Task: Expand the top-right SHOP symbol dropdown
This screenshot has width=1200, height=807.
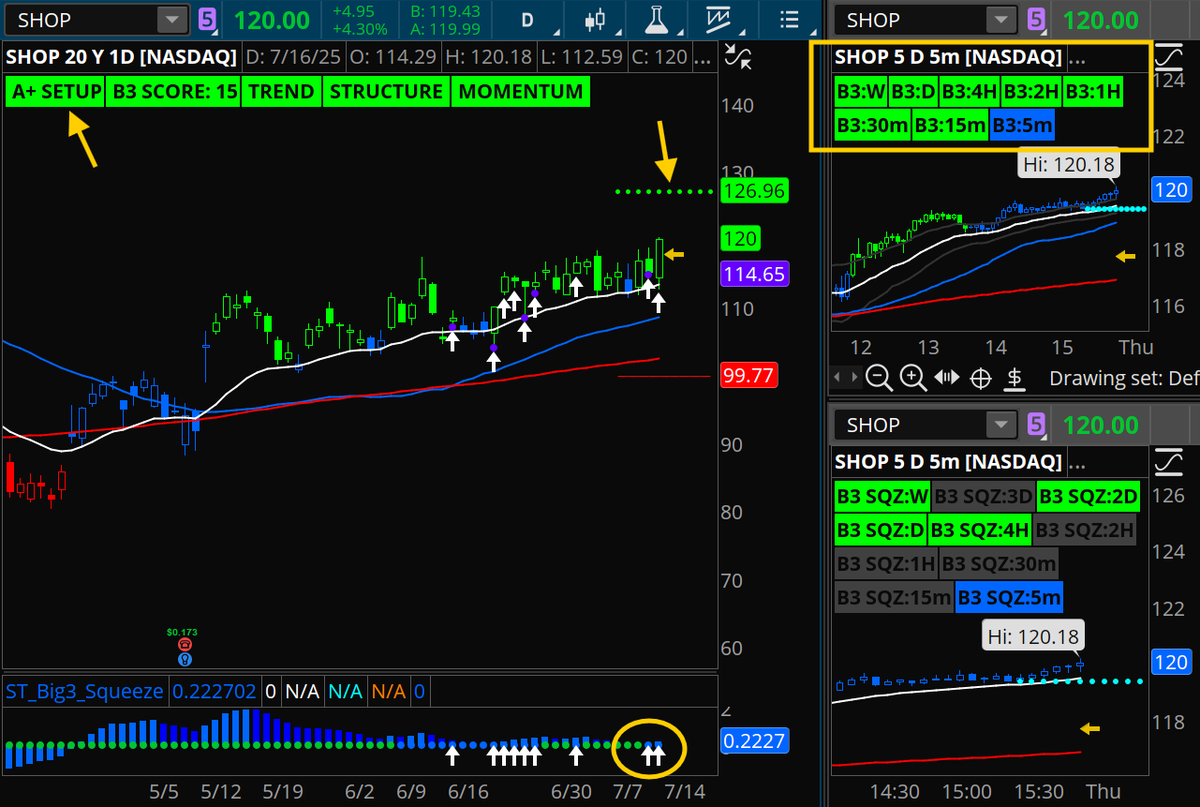Action: coord(1001,19)
